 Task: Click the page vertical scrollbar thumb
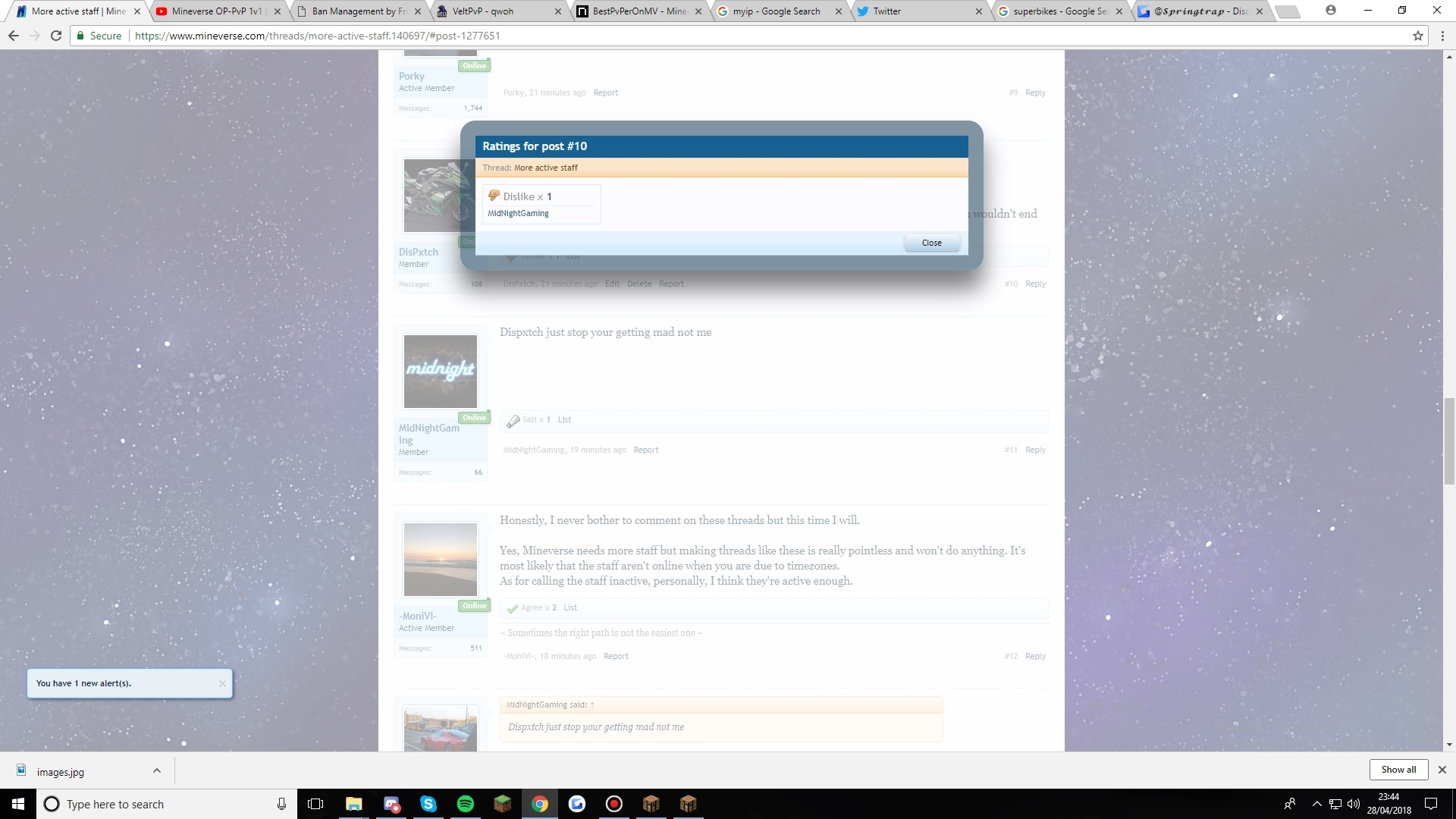(x=1449, y=440)
